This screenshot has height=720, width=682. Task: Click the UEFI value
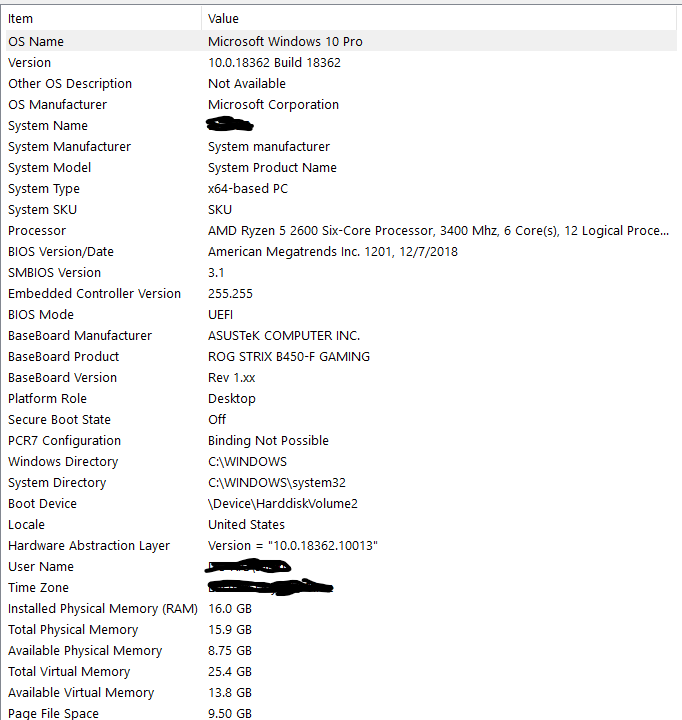pos(220,315)
